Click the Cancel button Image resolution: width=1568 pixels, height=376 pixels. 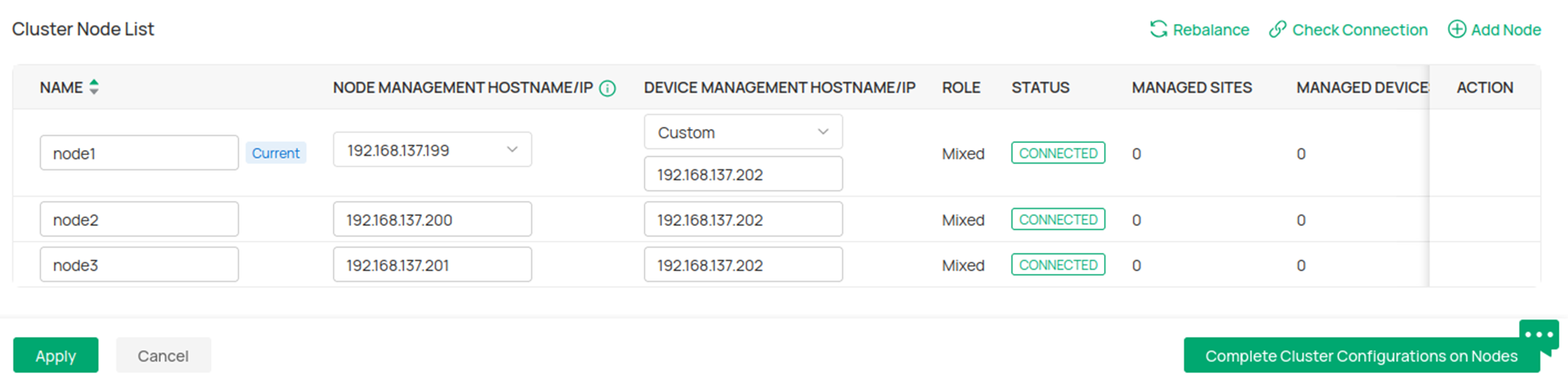pyautogui.click(x=163, y=355)
